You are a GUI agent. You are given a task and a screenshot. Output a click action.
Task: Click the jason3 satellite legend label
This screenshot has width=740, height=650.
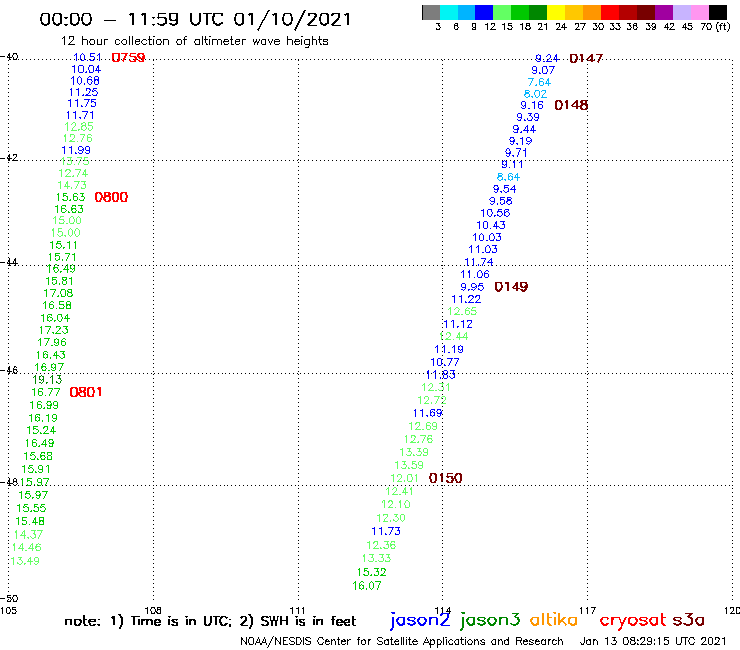tap(490, 620)
